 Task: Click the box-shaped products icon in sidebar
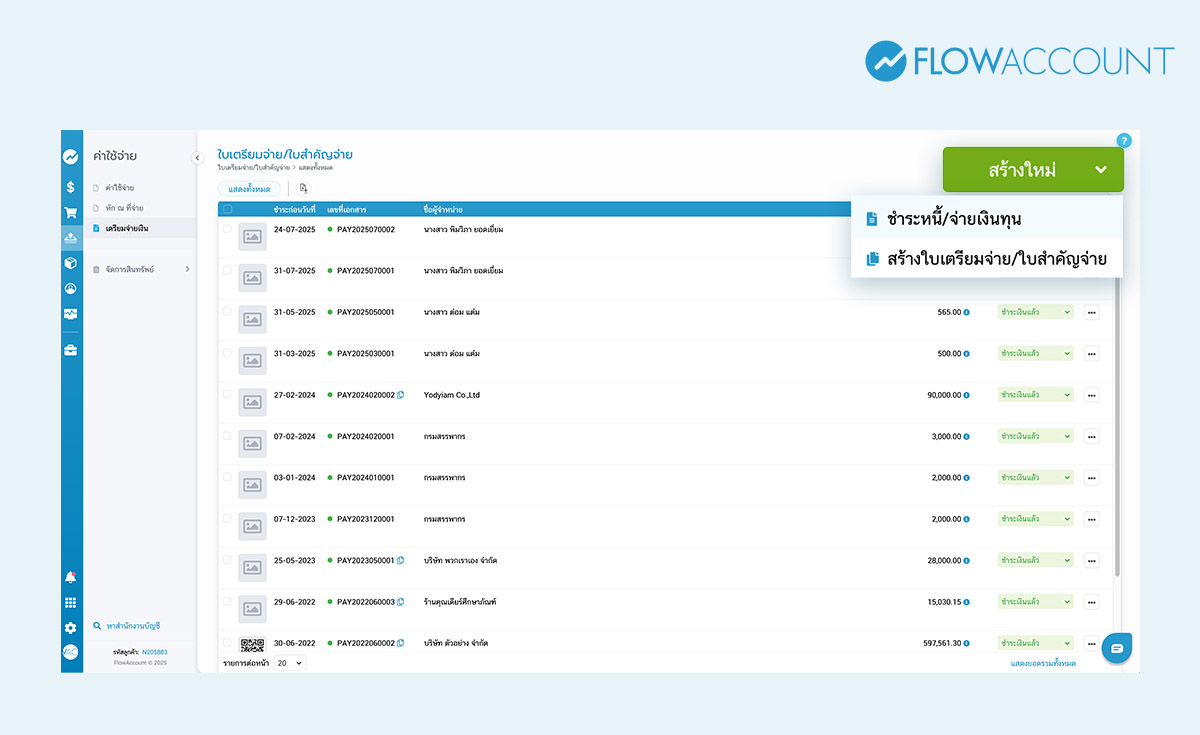point(71,263)
